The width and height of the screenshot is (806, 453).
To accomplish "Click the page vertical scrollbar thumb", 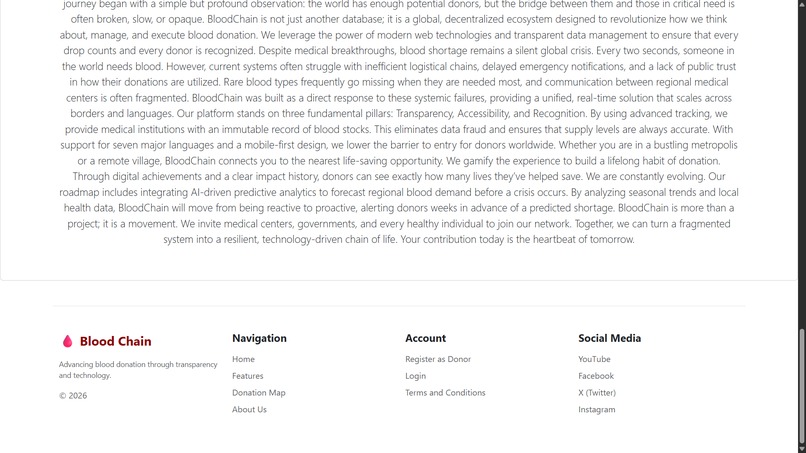I will 801,385.
